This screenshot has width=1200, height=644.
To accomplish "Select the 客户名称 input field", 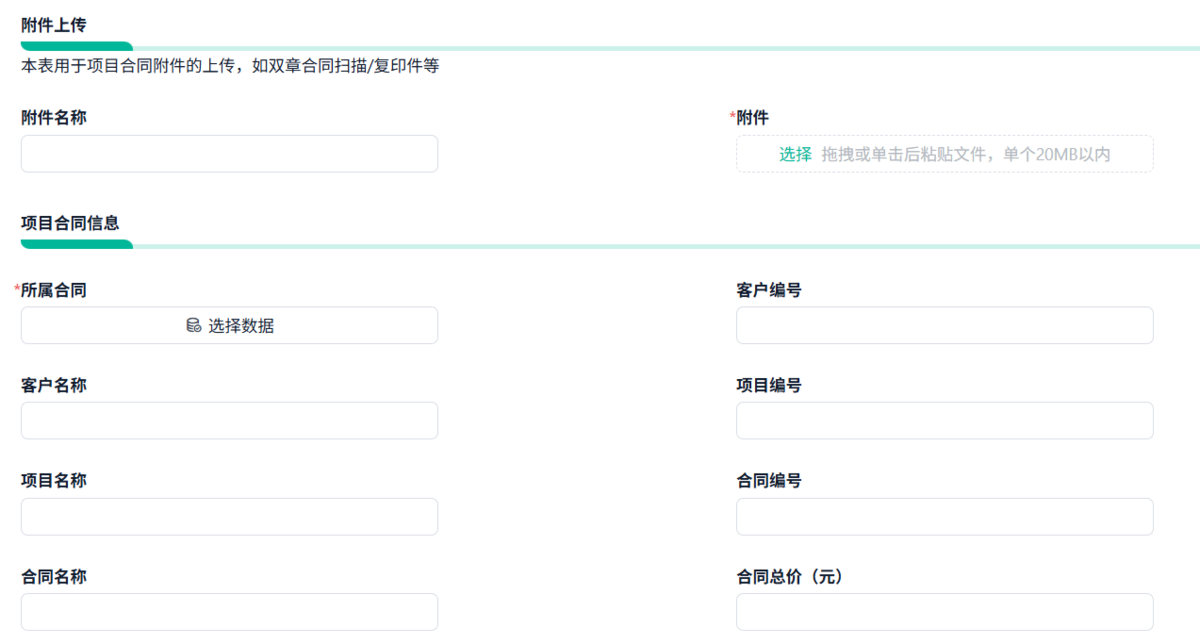I will pyautogui.click(x=229, y=421).
